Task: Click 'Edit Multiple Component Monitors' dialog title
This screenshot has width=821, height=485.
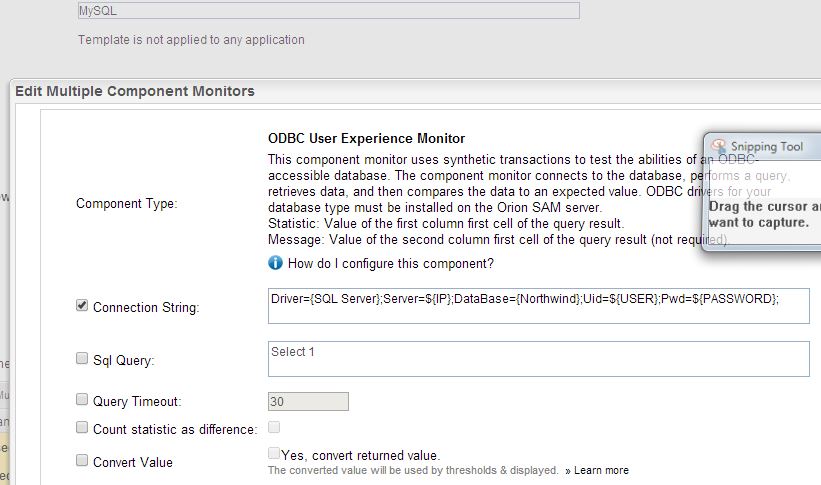Action: click(x=135, y=91)
